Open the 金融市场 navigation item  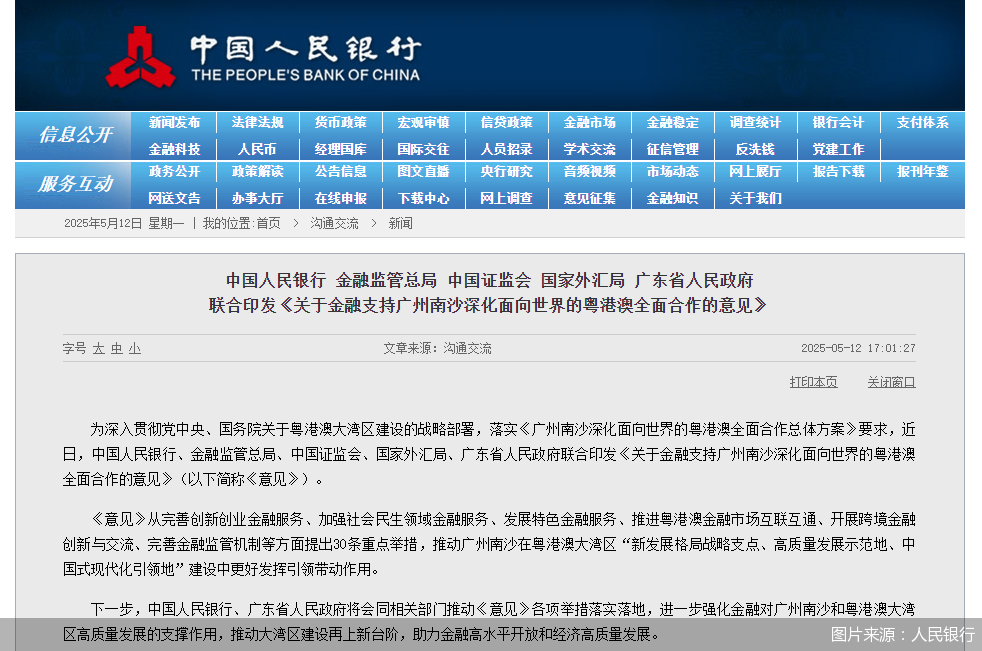[x=589, y=122]
